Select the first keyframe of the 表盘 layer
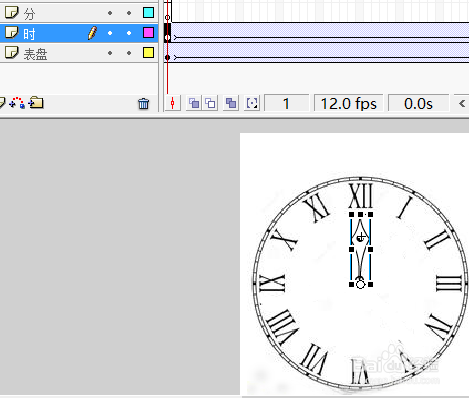 pyautogui.click(x=167, y=52)
